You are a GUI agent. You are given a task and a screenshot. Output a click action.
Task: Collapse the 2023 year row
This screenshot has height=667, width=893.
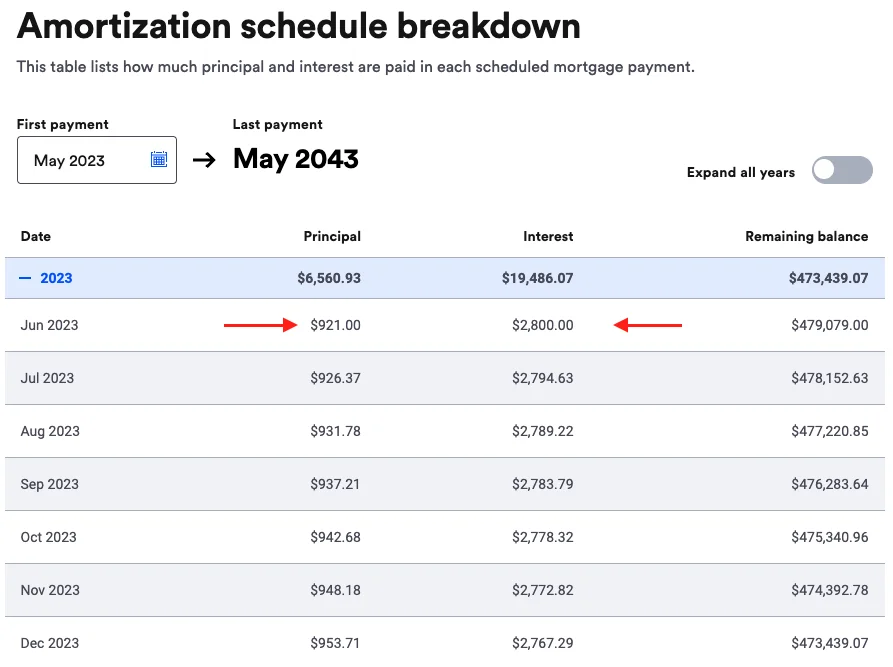[56, 278]
